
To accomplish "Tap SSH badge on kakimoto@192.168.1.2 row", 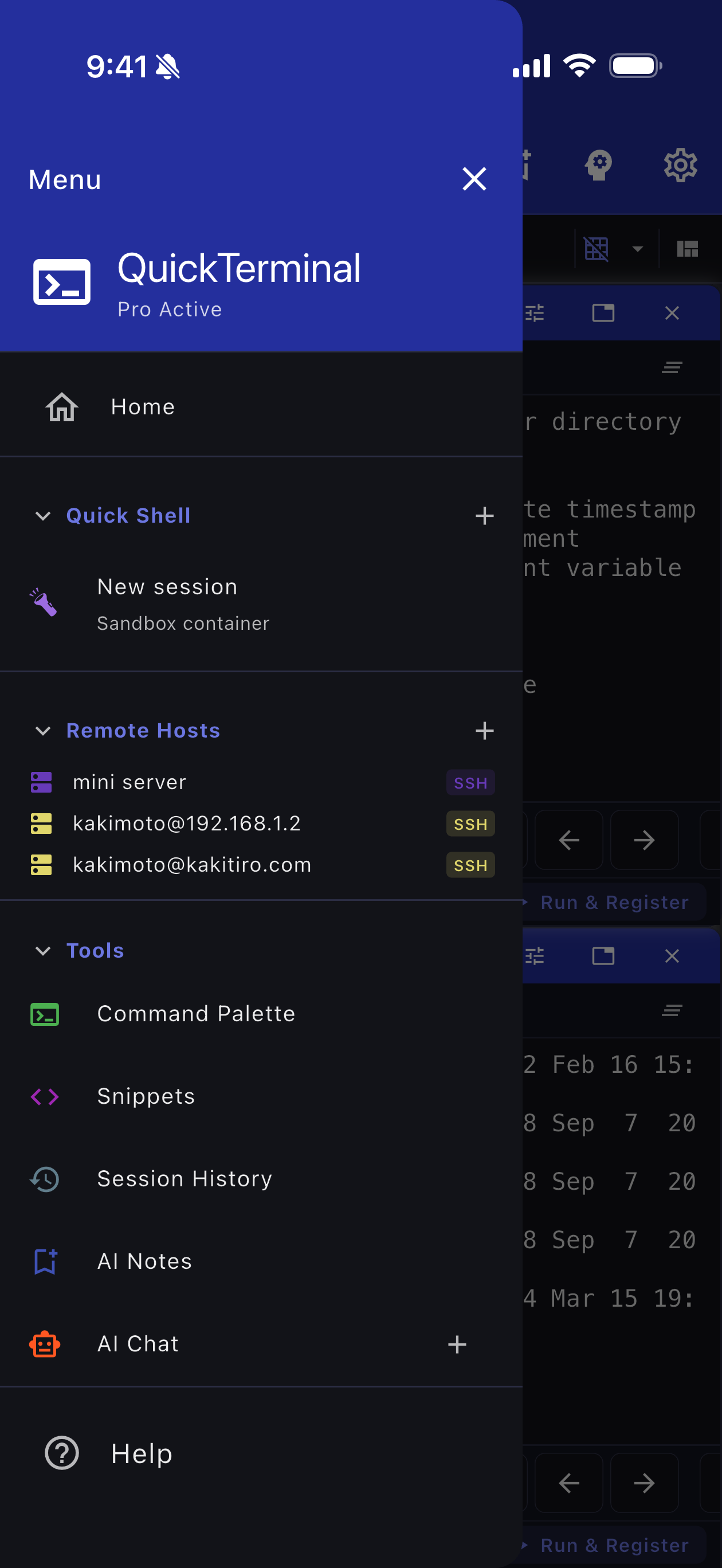I will [470, 824].
